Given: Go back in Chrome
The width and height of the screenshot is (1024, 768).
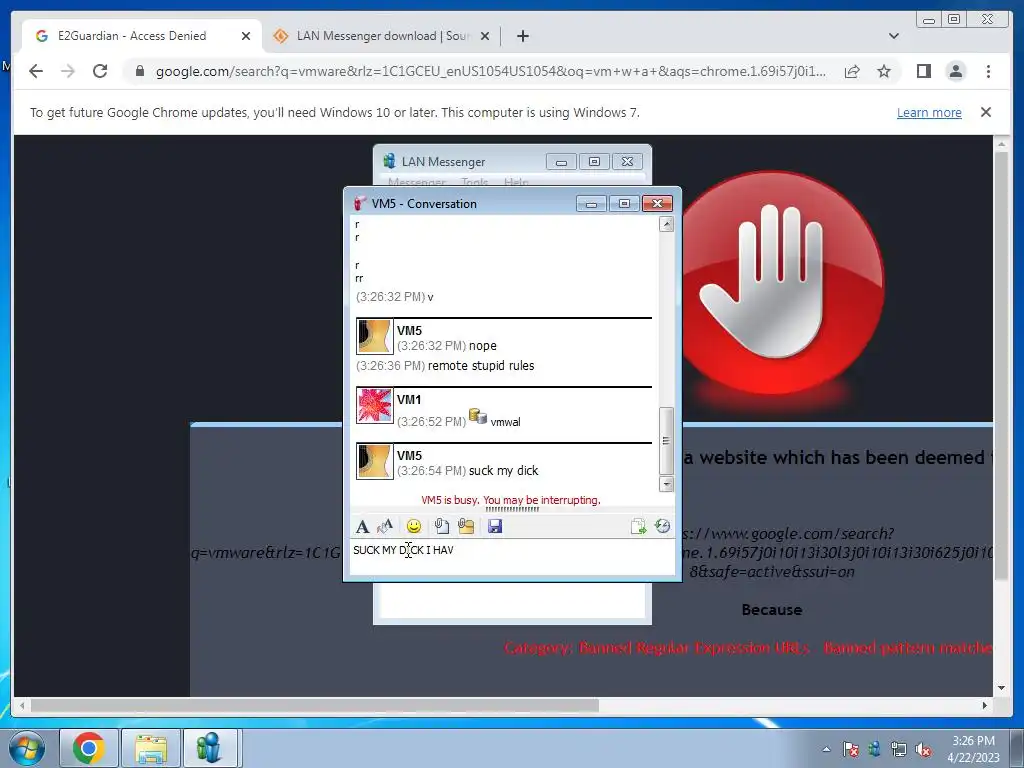Looking at the screenshot, I should click(36, 71).
